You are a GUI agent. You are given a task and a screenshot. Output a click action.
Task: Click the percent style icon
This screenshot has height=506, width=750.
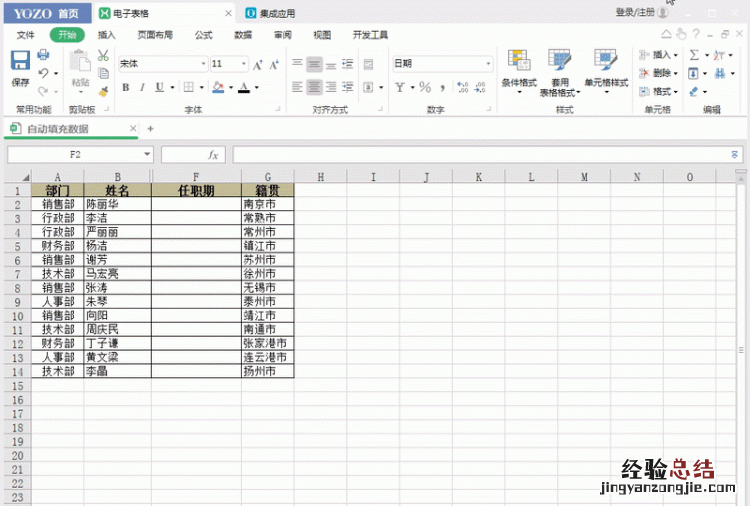[x=425, y=87]
